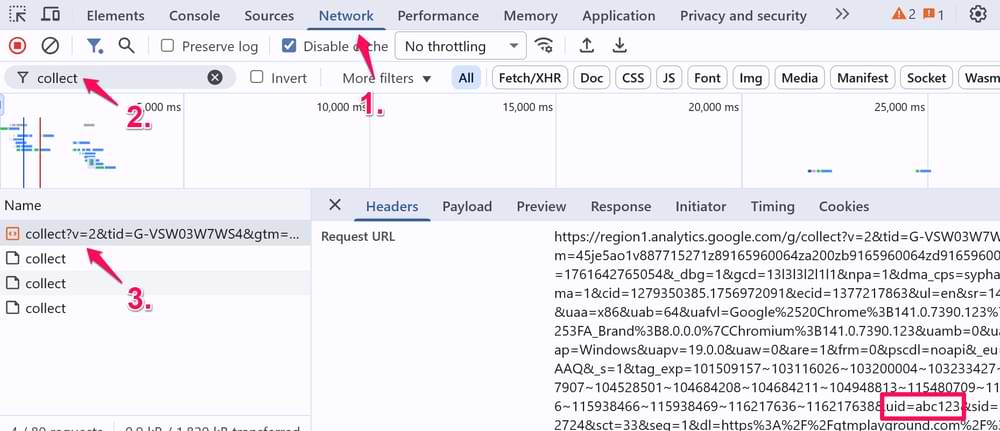The width and height of the screenshot is (1000, 431).
Task: Filter requests by Fetch/XHR
Action: [529, 78]
